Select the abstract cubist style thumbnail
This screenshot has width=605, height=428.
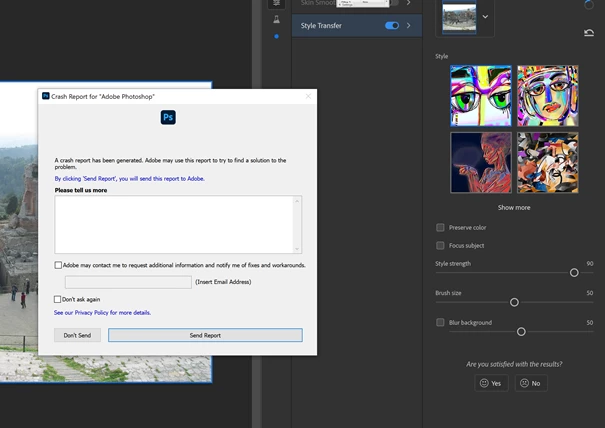[x=548, y=162]
